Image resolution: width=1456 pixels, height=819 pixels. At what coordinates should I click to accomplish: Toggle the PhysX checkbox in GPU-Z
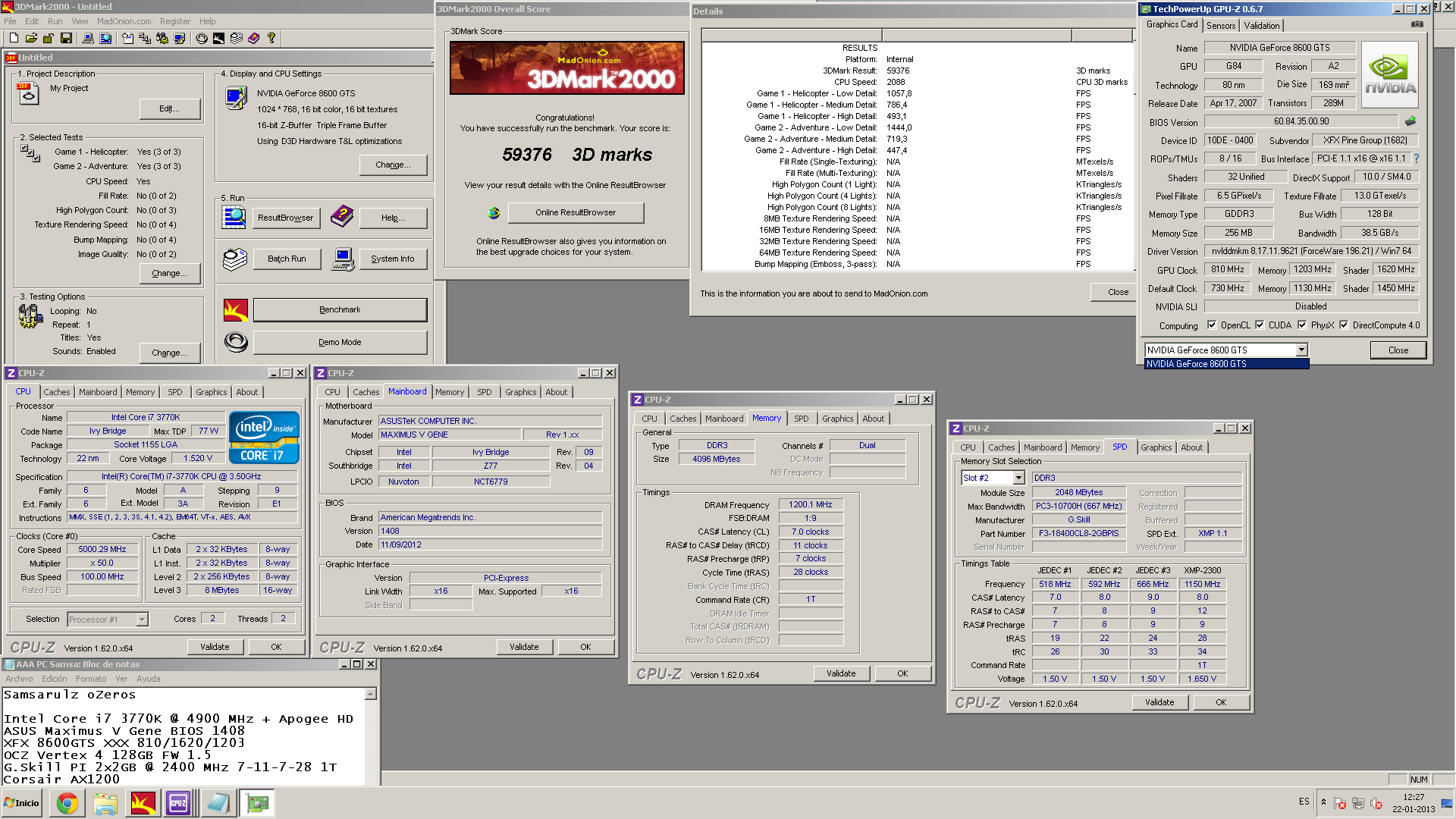tap(1302, 325)
